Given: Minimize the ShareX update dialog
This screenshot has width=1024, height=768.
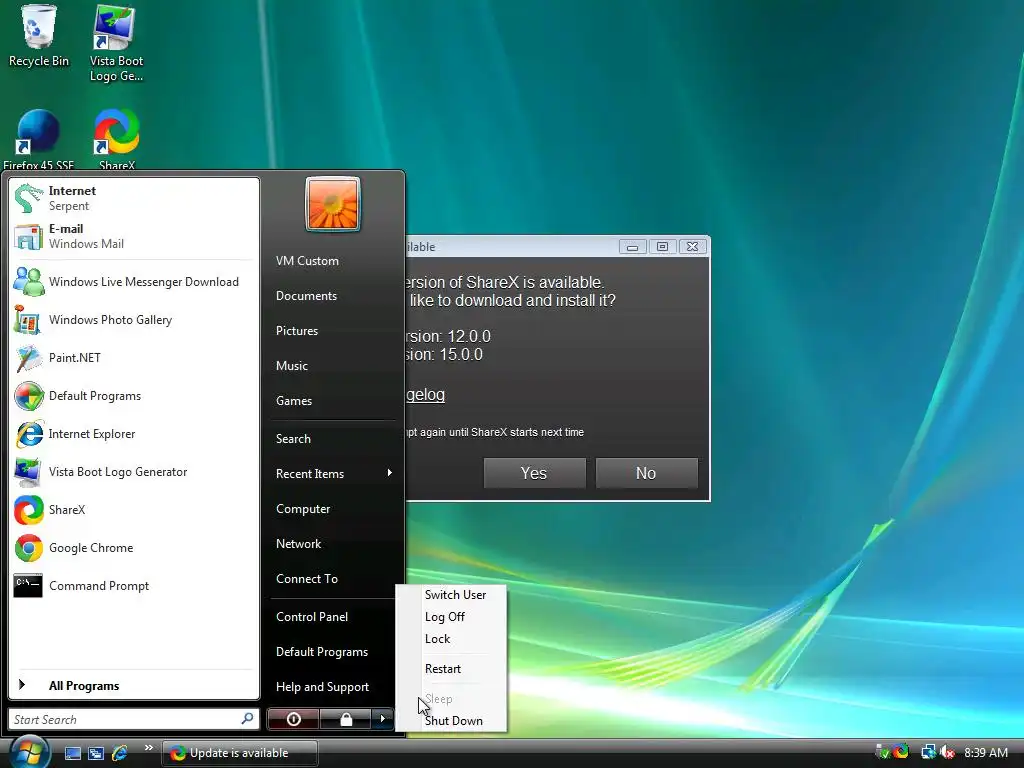Looking at the screenshot, I should coord(632,246).
